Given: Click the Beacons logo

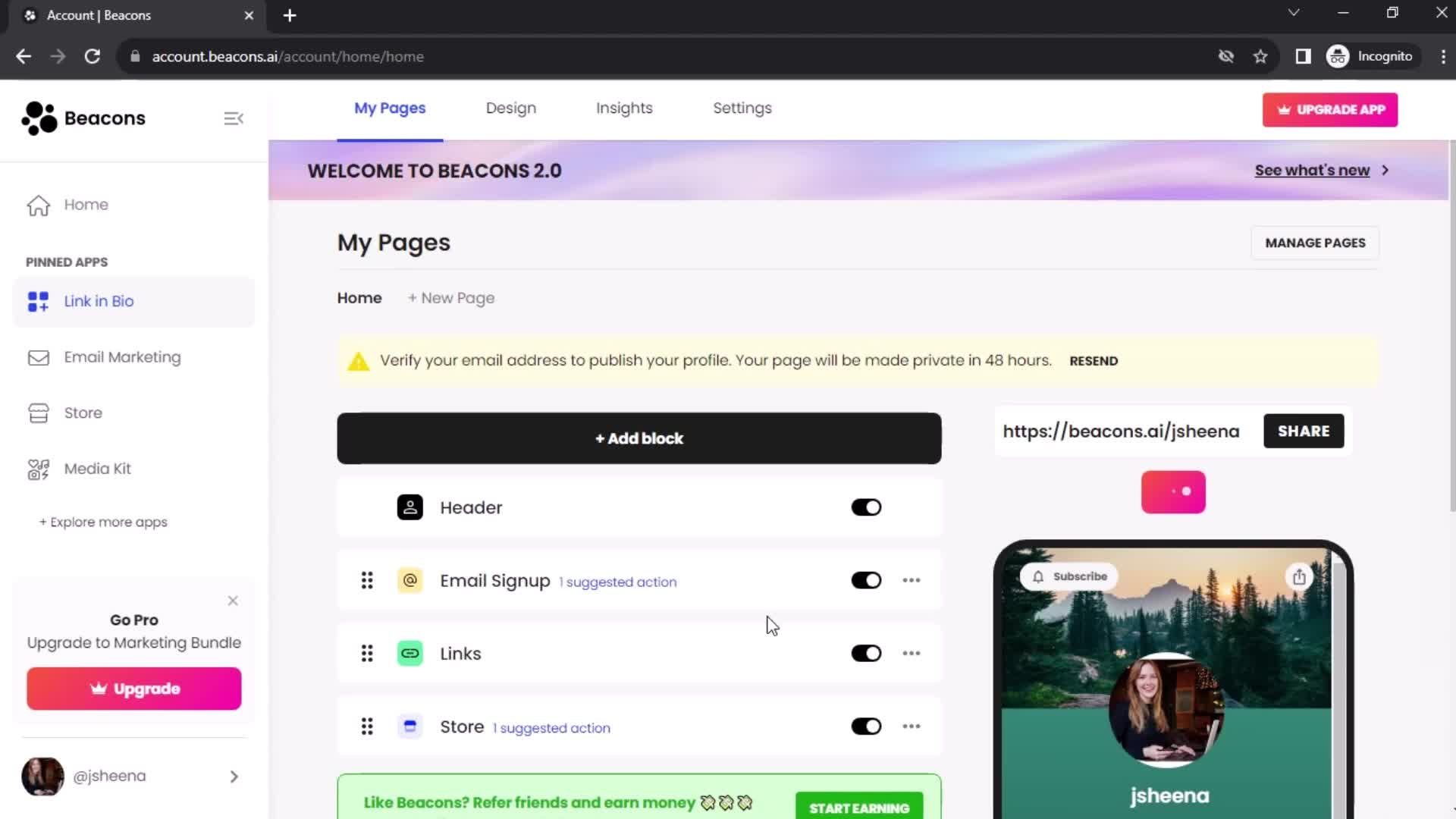Looking at the screenshot, I should coord(83,118).
